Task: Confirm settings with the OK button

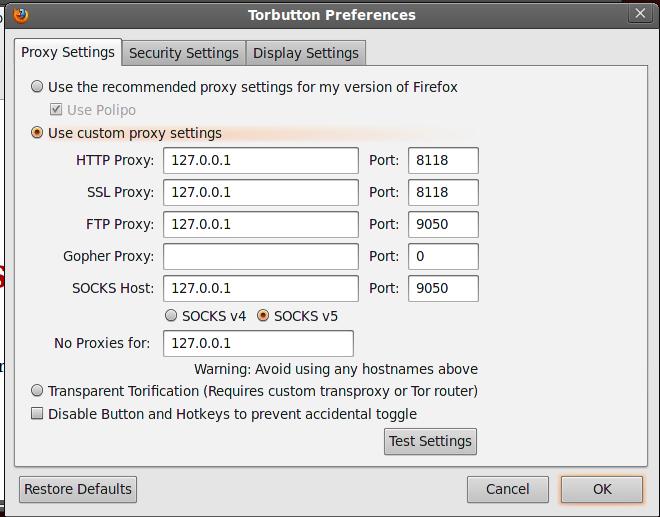Action: tap(601, 489)
